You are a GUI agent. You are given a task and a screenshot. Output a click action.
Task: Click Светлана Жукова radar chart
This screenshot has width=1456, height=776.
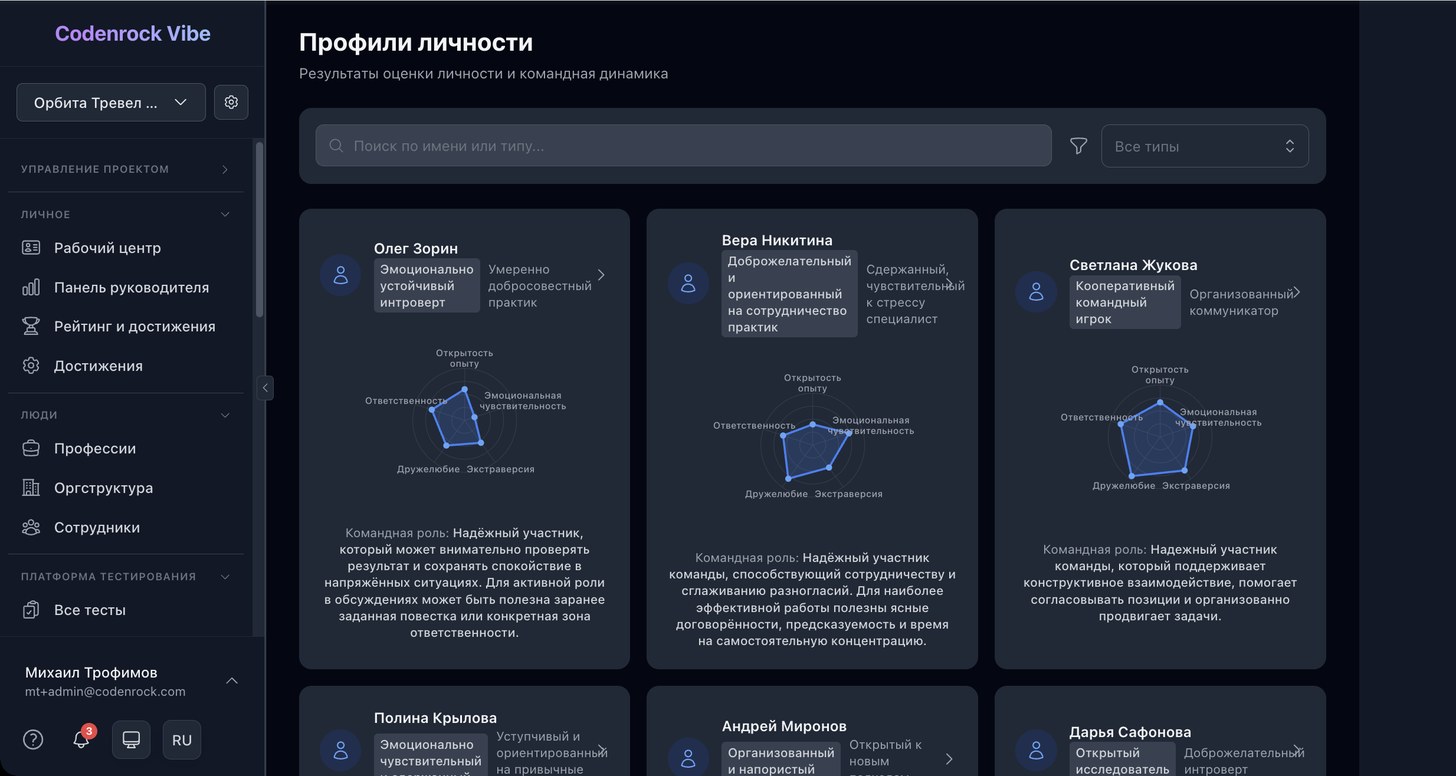[x=1160, y=430]
